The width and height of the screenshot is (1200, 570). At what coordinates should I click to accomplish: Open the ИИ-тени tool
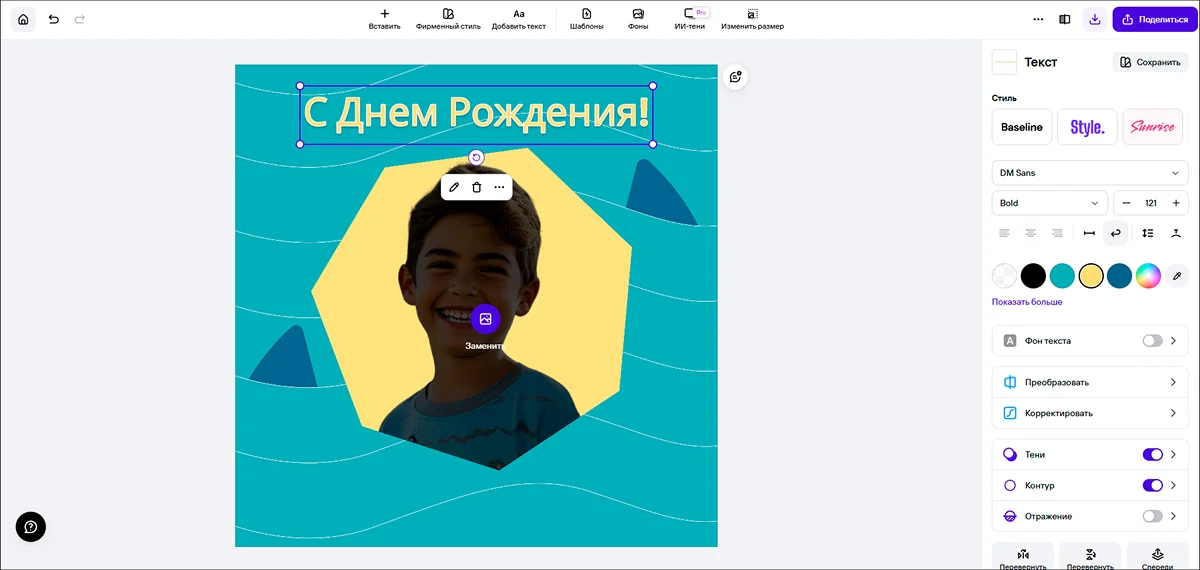pyautogui.click(x=690, y=19)
